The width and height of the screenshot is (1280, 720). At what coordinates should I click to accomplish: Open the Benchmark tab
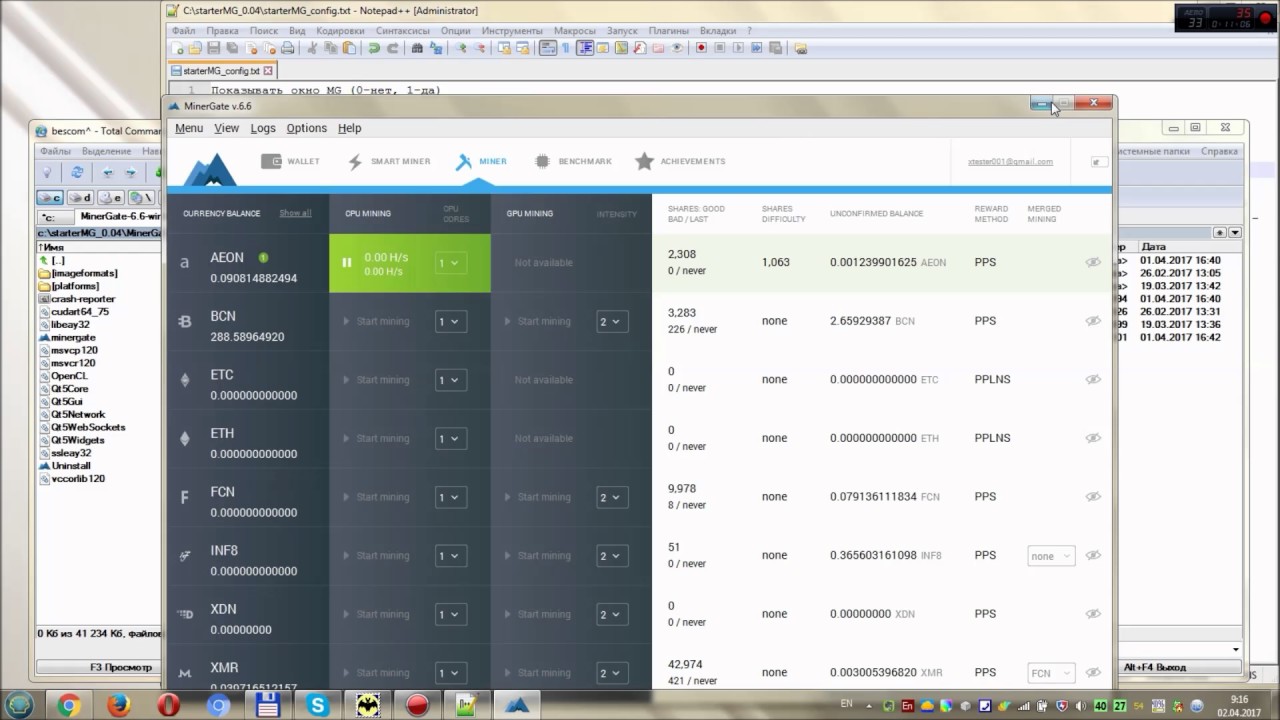pos(573,161)
